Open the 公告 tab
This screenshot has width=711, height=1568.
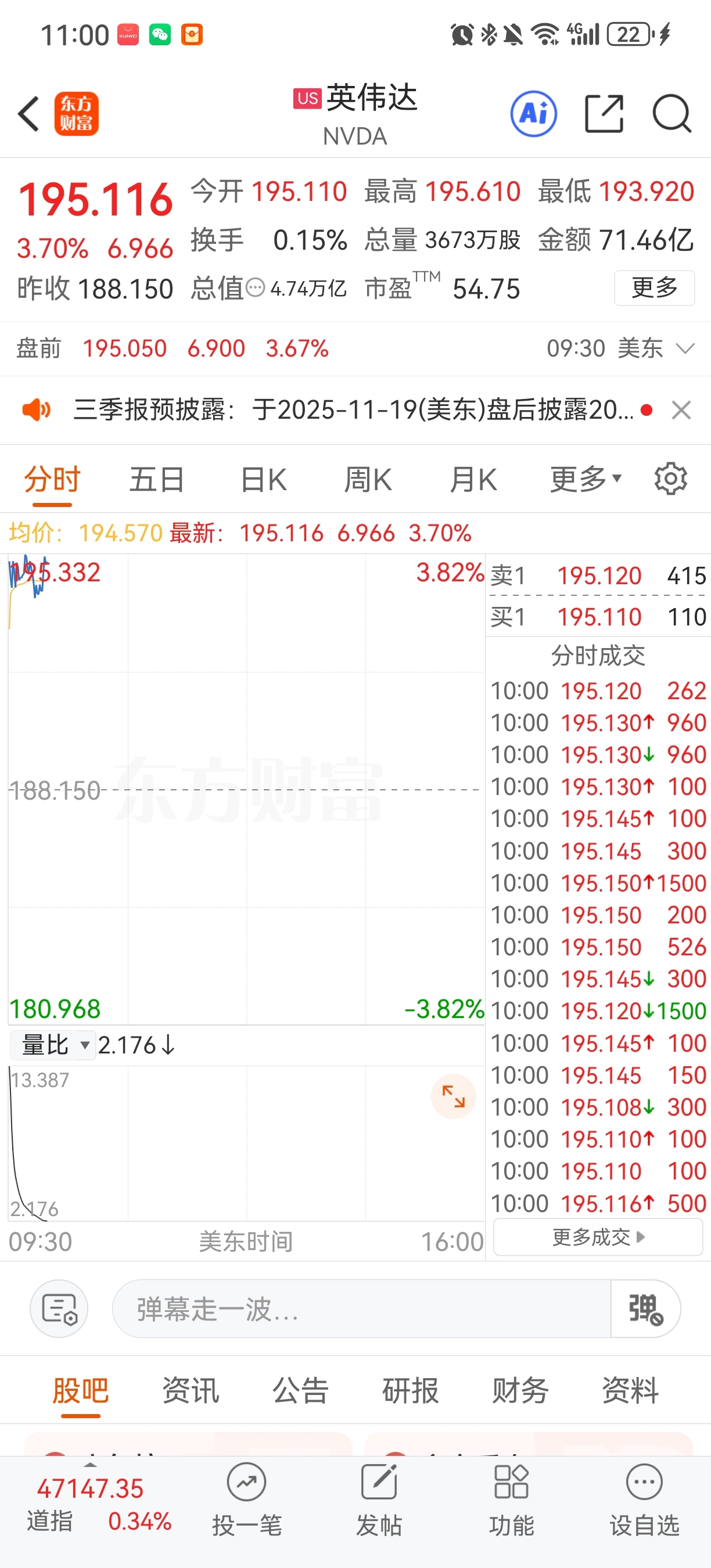click(301, 1390)
